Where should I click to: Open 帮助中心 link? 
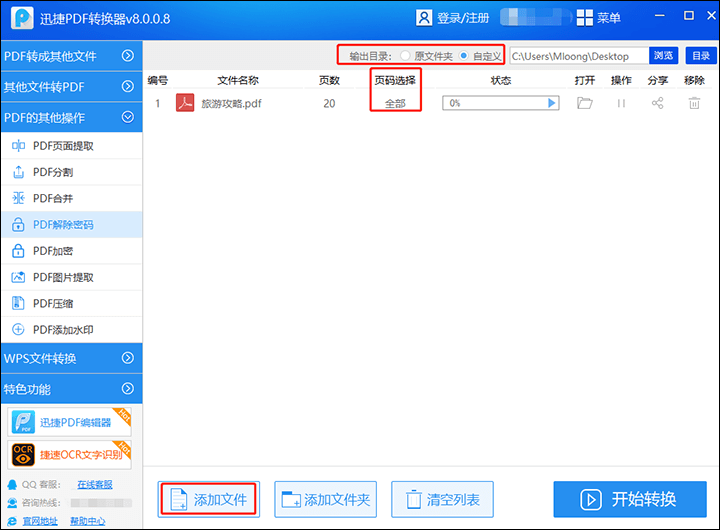87,521
